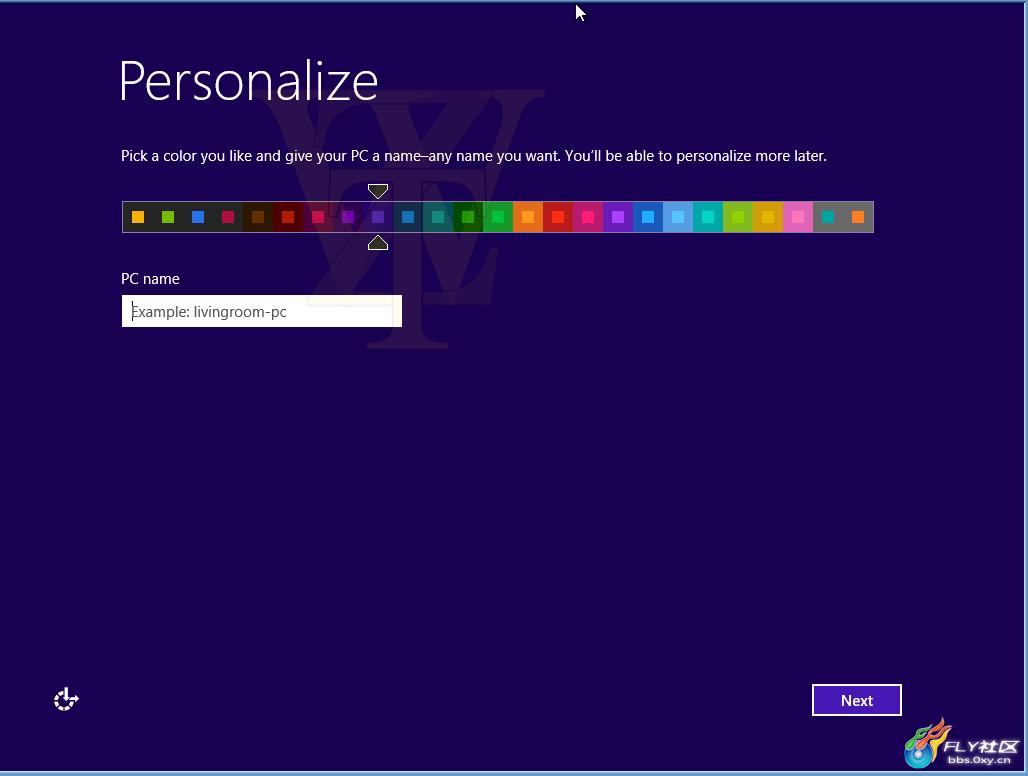Pick gray swatch with teal square
The height and width of the screenshot is (776, 1028).
[x=828, y=217]
